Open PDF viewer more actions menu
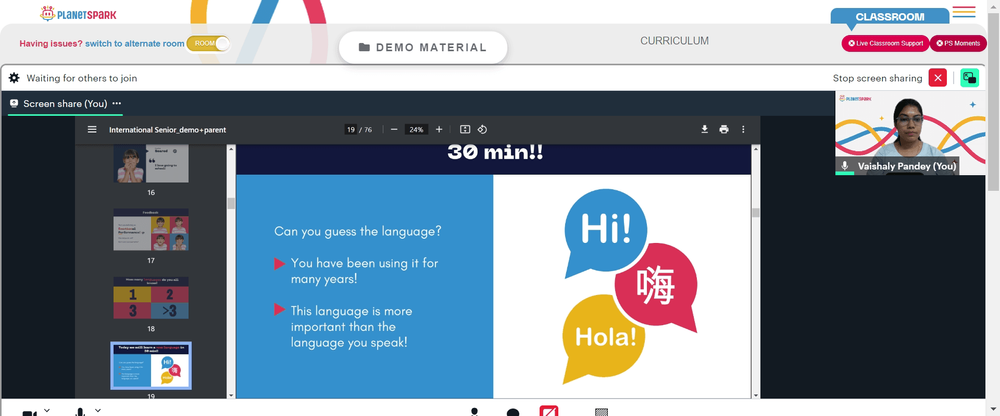Image resolution: width=1000 pixels, height=416 pixels. click(x=743, y=130)
